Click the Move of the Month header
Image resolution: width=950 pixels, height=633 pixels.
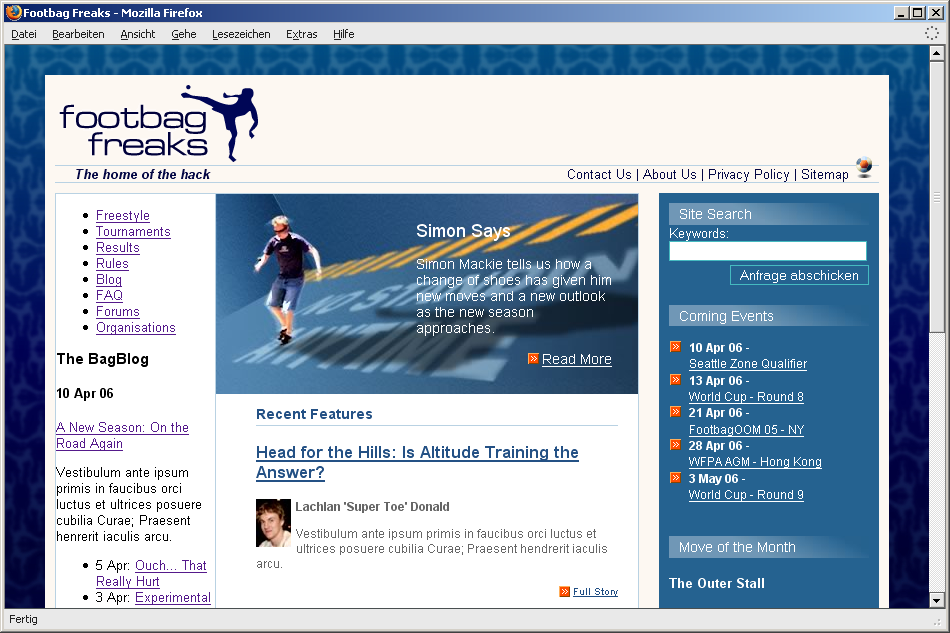click(768, 547)
